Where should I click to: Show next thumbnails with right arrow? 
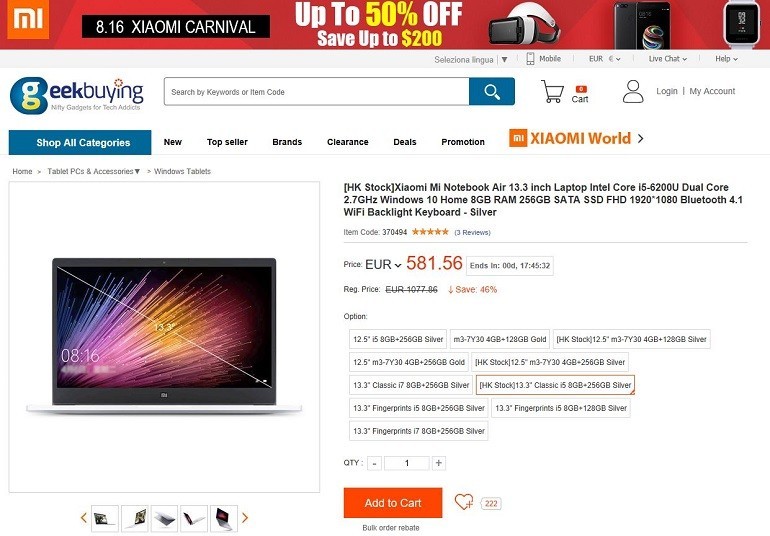tap(245, 518)
